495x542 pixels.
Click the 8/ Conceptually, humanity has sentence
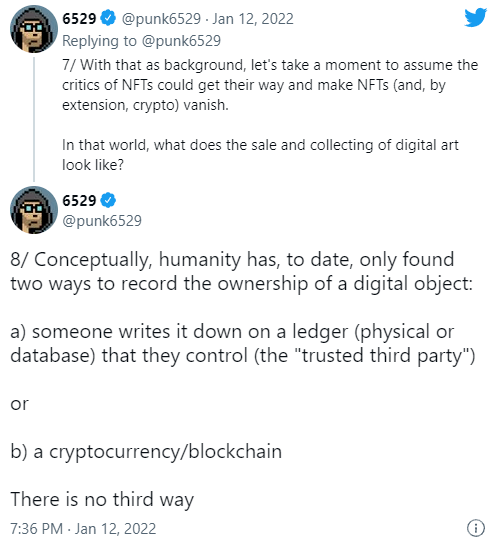pos(241,272)
